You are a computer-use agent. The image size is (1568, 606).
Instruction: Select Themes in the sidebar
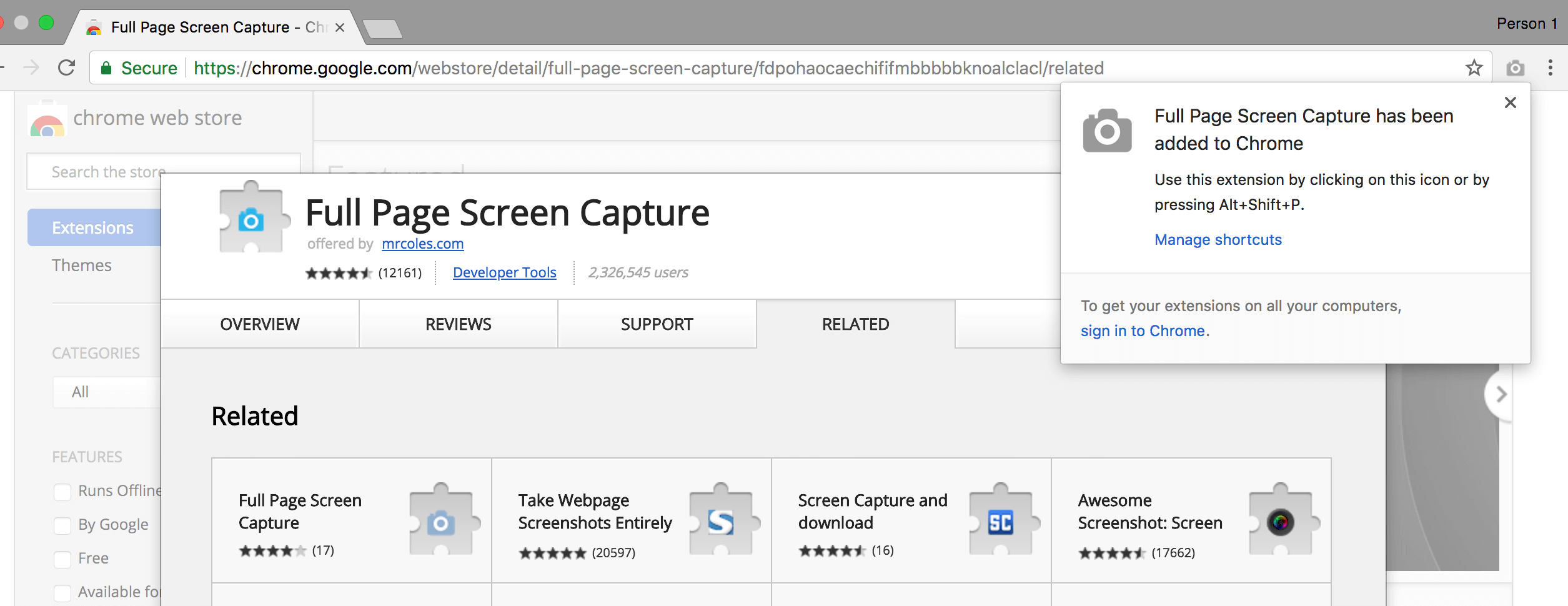[82, 265]
